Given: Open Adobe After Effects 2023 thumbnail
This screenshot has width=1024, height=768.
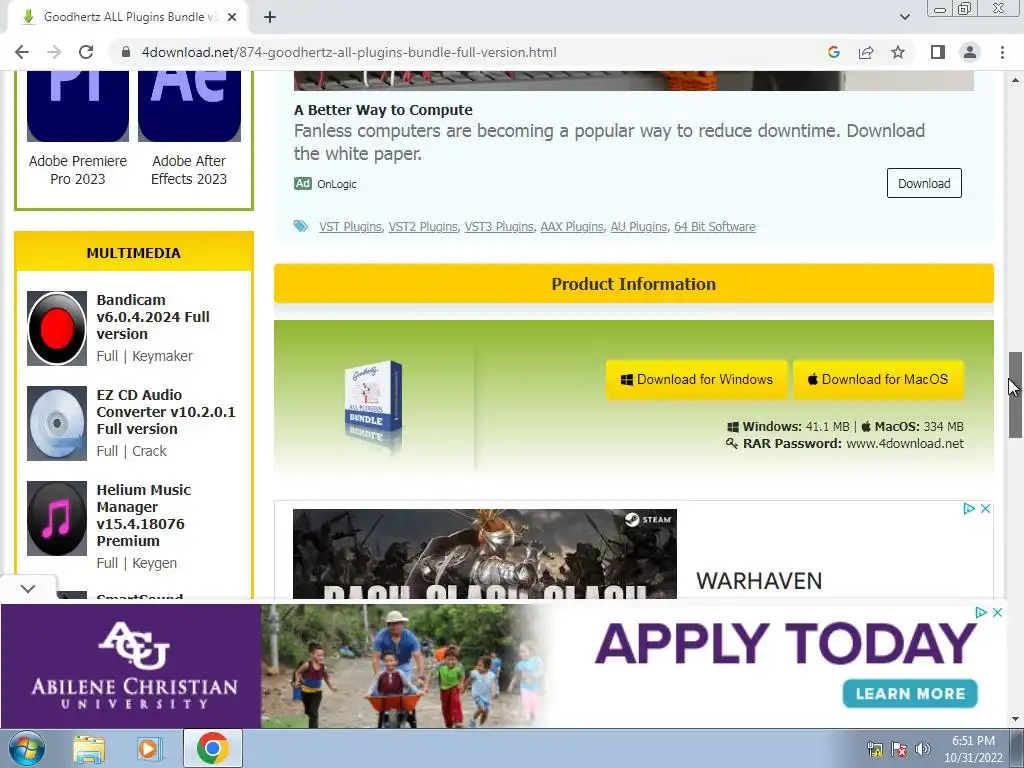Looking at the screenshot, I should [x=189, y=106].
